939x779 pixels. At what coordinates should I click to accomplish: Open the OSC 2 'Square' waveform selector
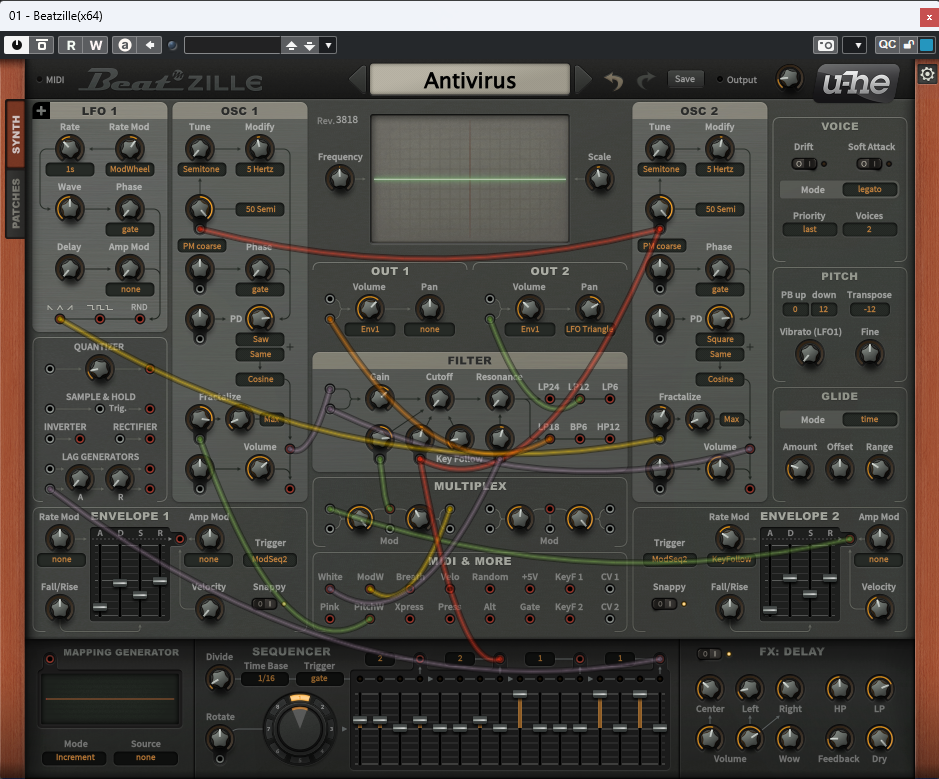coord(720,339)
